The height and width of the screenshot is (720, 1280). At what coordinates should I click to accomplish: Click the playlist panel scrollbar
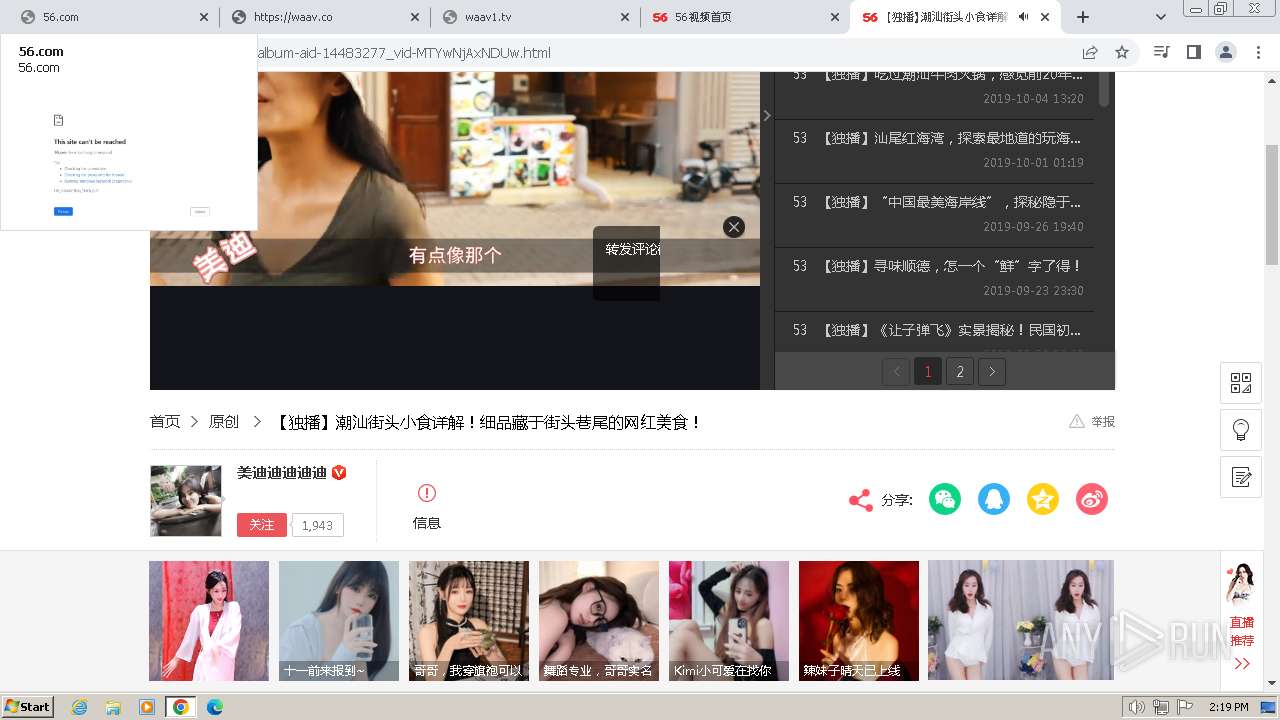1104,89
